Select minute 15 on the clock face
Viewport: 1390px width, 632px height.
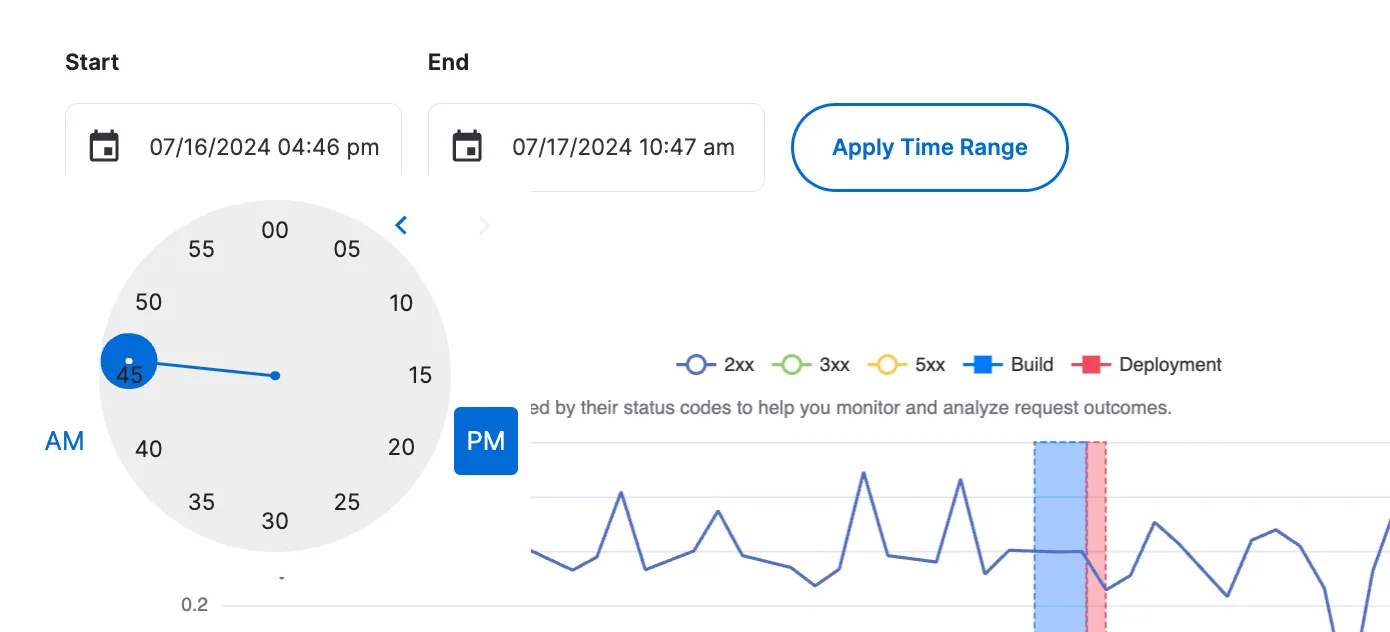[x=420, y=375]
